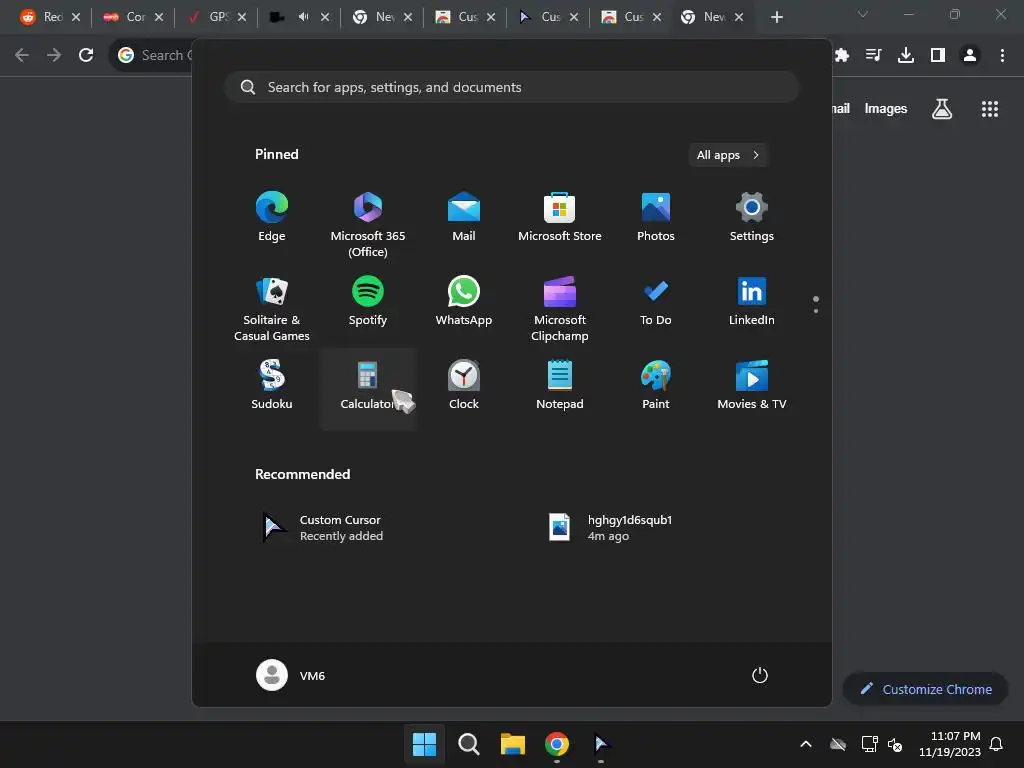Expand the All apps list
This screenshot has width=1024, height=768.
click(728, 155)
